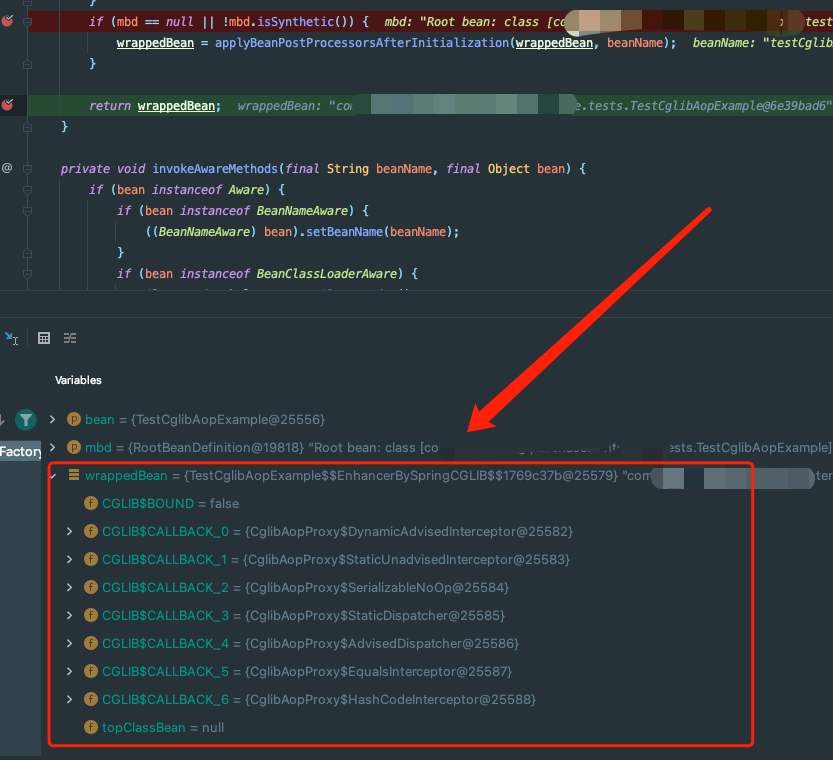This screenshot has height=760, width=833.
Task: Select StaticDispatcher@25585 value text
Action: pyautogui.click(x=375, y=616)
